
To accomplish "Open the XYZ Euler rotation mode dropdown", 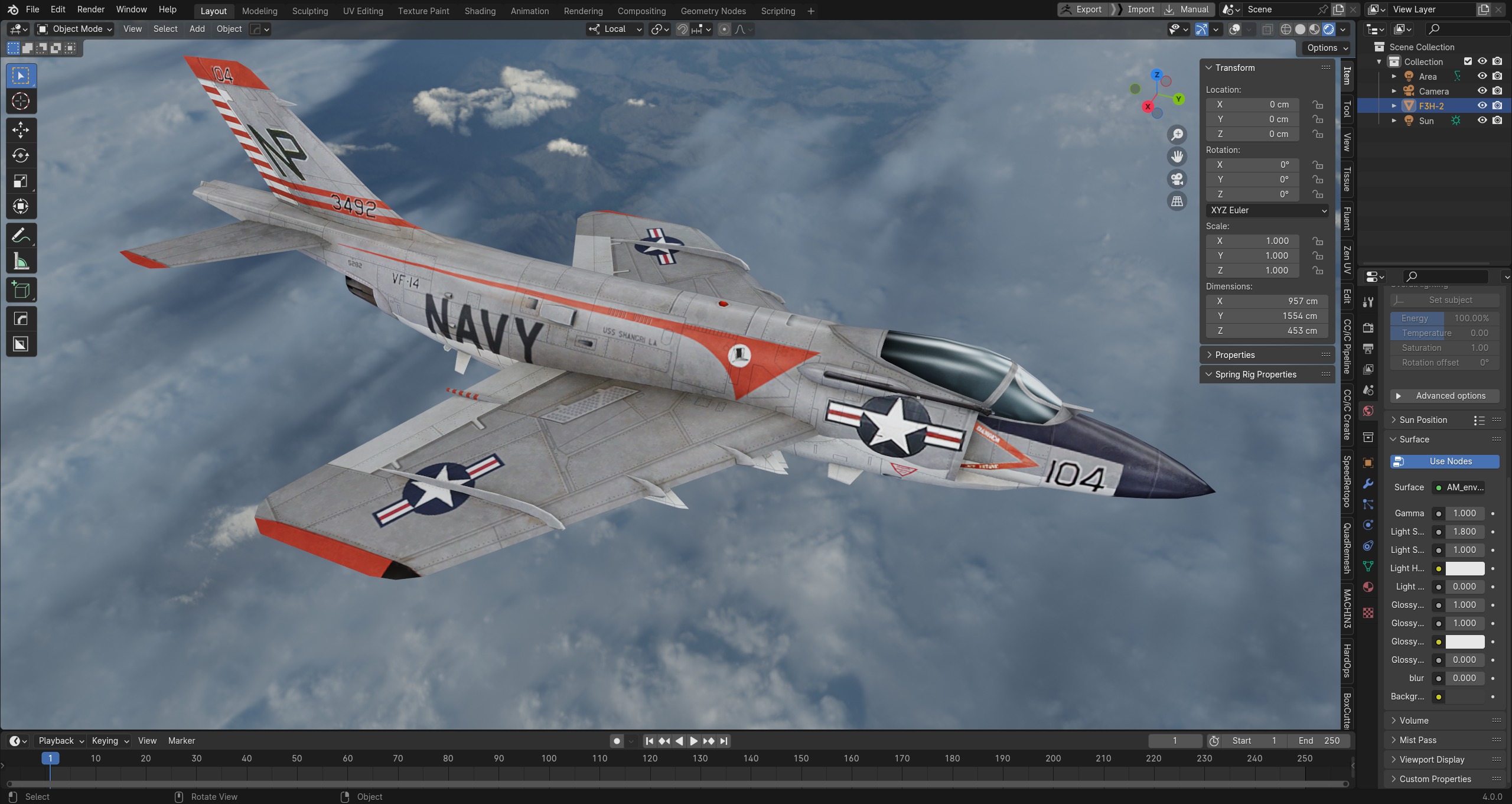I will tap(1267, 210).
